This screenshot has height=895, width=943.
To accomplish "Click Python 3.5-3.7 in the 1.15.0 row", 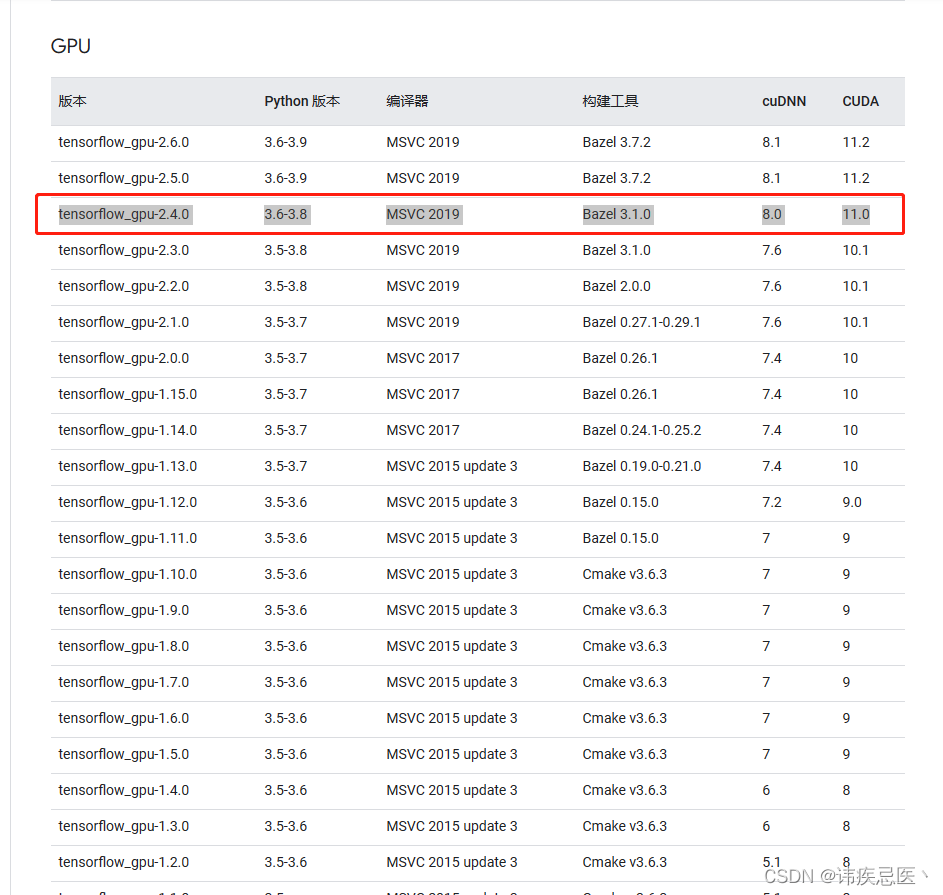I will pos(286,395).
